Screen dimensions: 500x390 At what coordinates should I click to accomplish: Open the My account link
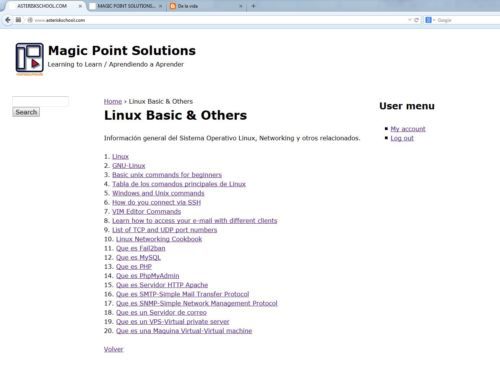coord(408,129)
